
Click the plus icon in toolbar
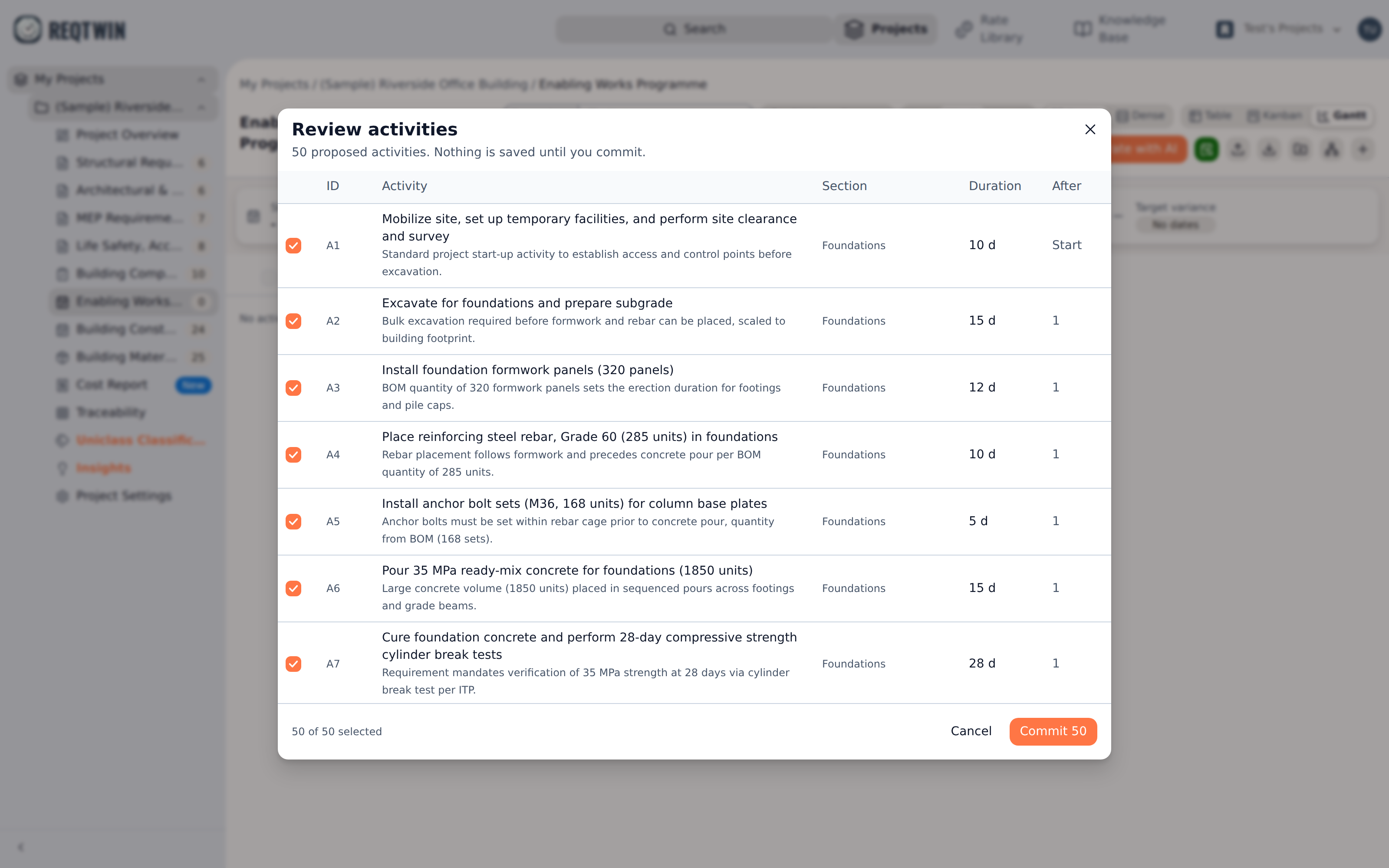coord(1363,149)
